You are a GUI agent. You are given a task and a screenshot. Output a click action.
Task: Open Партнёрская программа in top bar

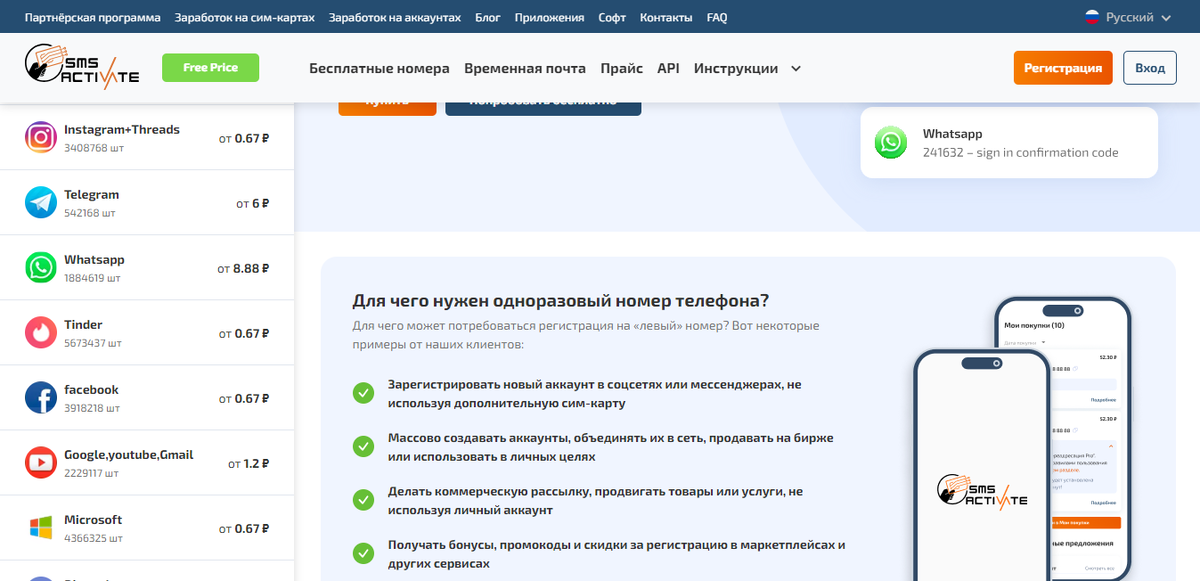pos(93,18)
